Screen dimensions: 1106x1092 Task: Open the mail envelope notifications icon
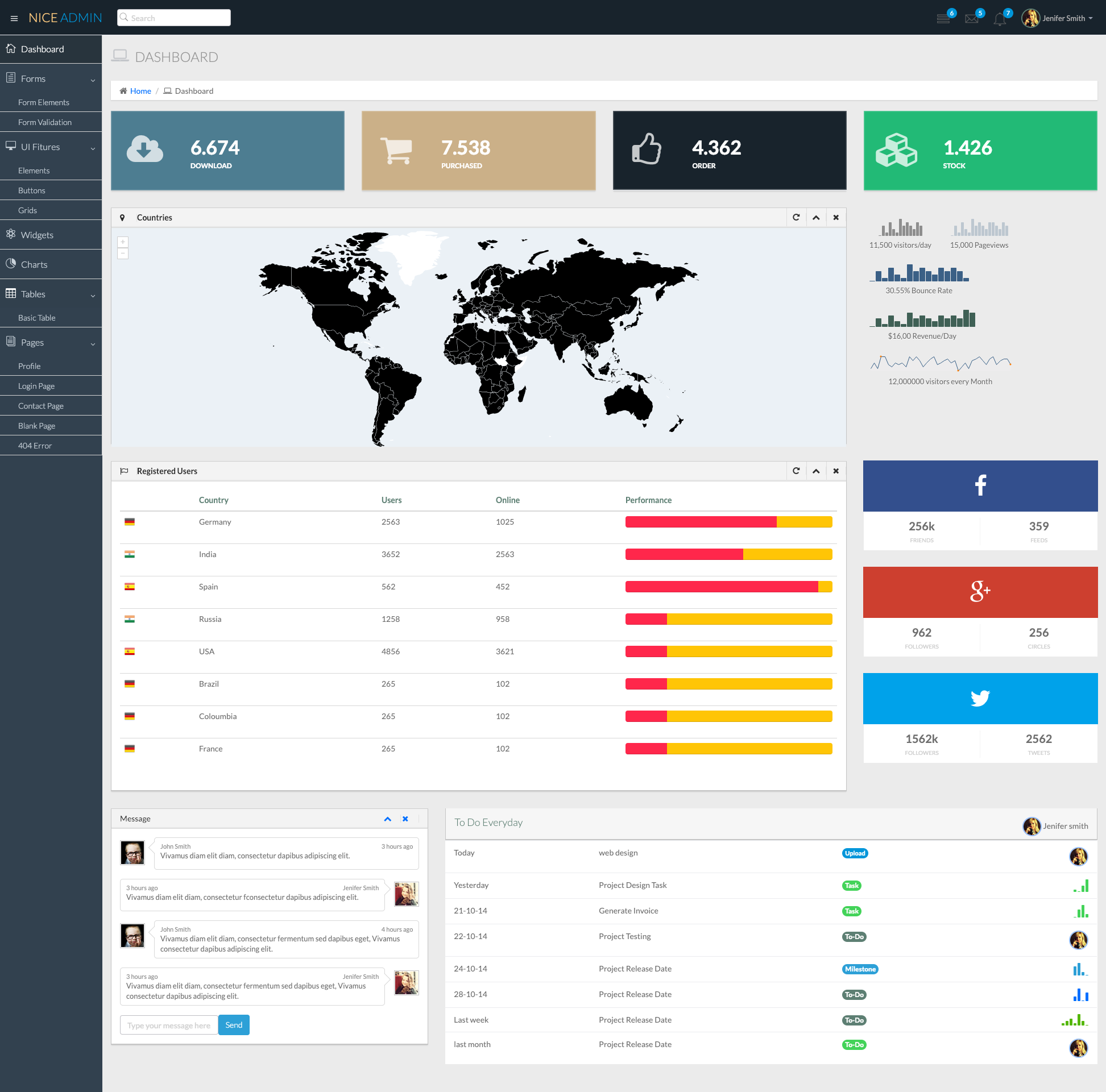coord(971,18)
